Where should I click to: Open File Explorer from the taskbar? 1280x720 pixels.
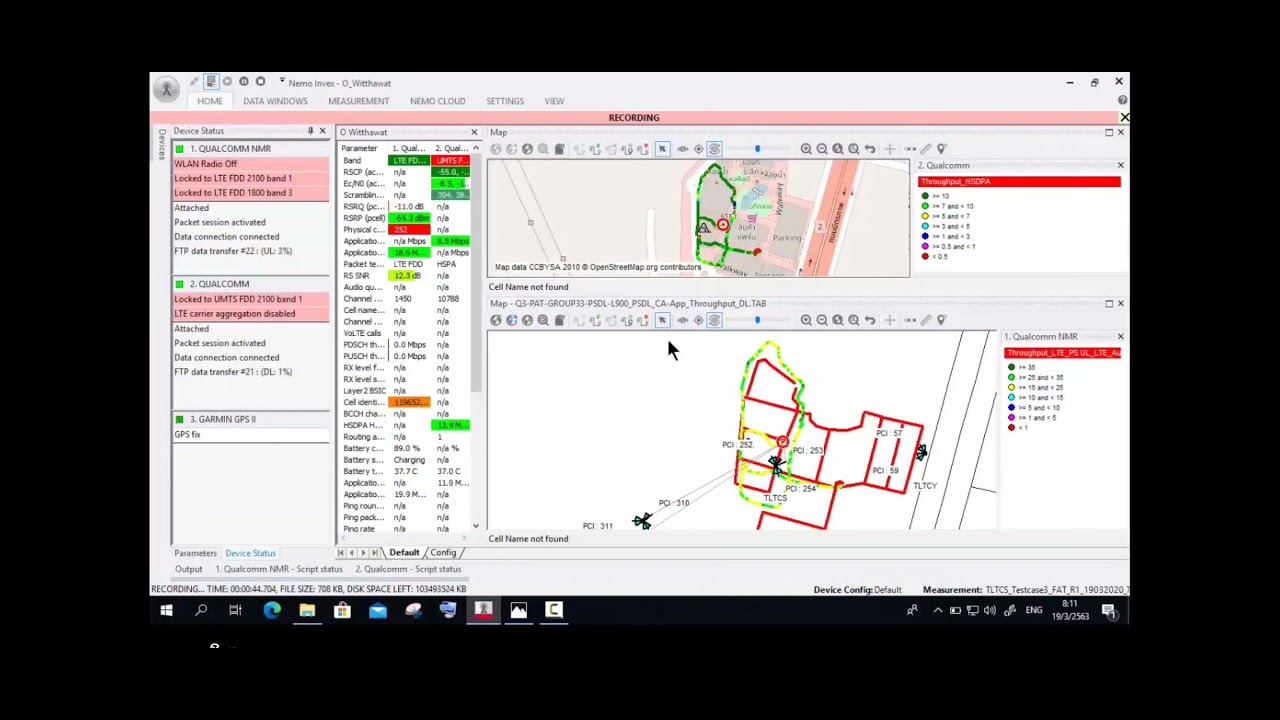(307, 610)
